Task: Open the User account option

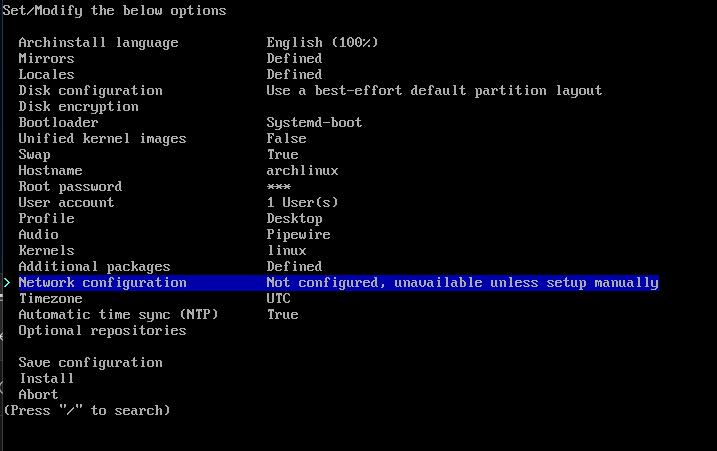Action: click(x=66, y=203)
